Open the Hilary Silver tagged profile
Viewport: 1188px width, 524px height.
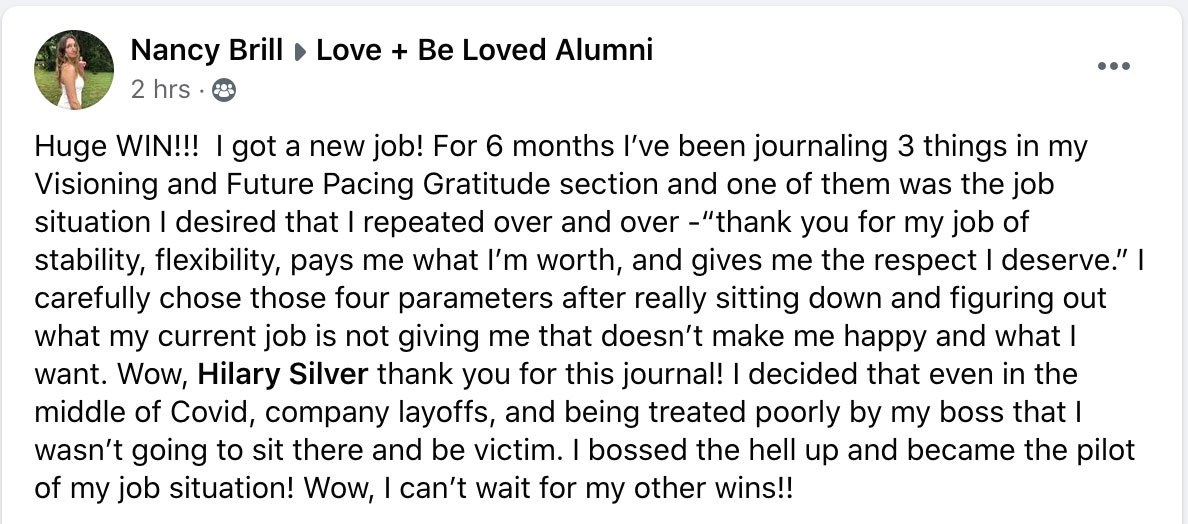pos(283,375)
